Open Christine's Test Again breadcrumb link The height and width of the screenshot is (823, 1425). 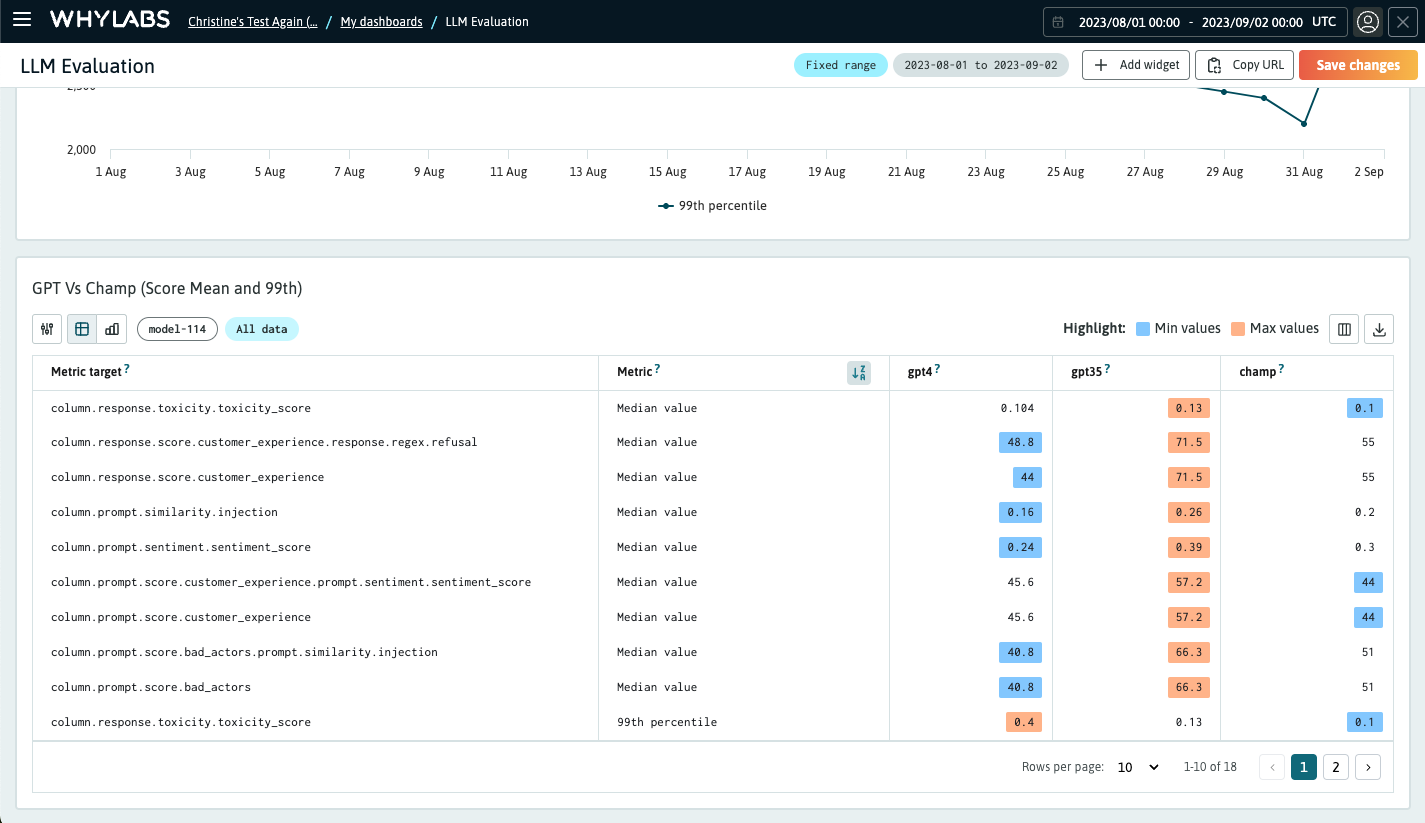tap(252, 21)
